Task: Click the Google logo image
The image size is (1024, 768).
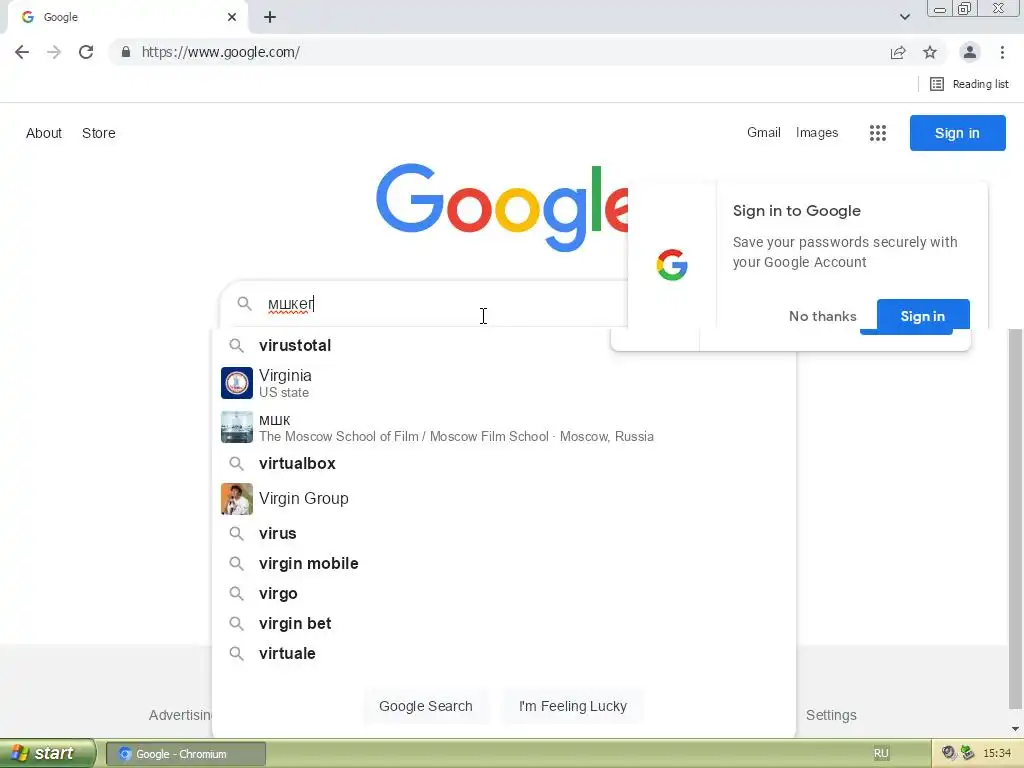Action: click(x=502, y=207)
